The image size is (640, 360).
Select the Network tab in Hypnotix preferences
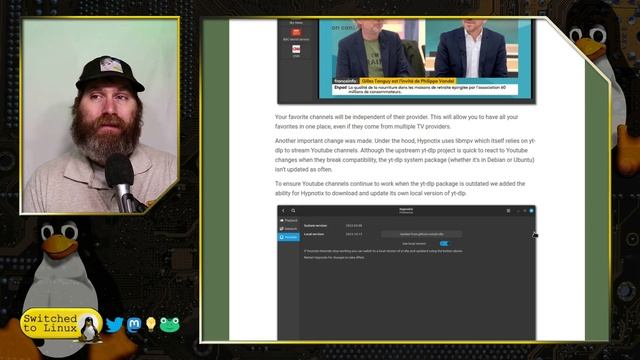coord(289,229)
